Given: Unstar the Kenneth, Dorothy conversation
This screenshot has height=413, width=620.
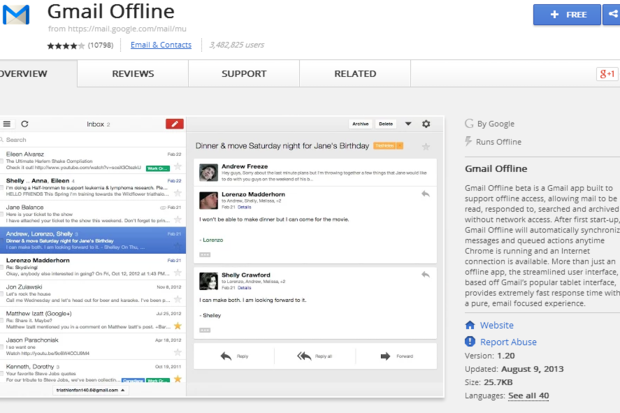Looking at the screenshot, I should [178, 379].
